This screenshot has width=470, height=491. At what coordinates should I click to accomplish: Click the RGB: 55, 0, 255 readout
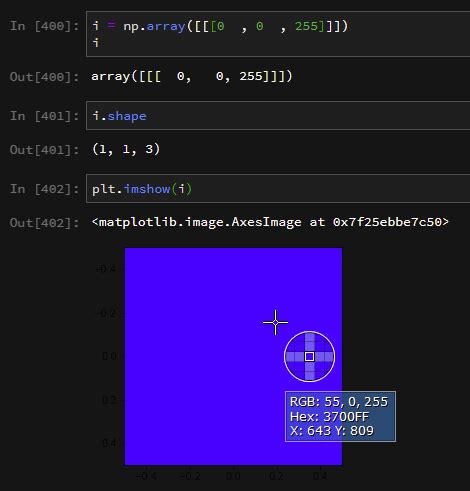(339, 402)
